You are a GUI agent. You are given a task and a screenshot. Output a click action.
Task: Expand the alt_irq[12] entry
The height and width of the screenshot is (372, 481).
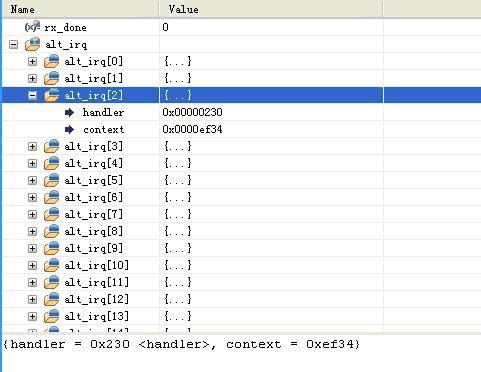click(x=32, y=299)
